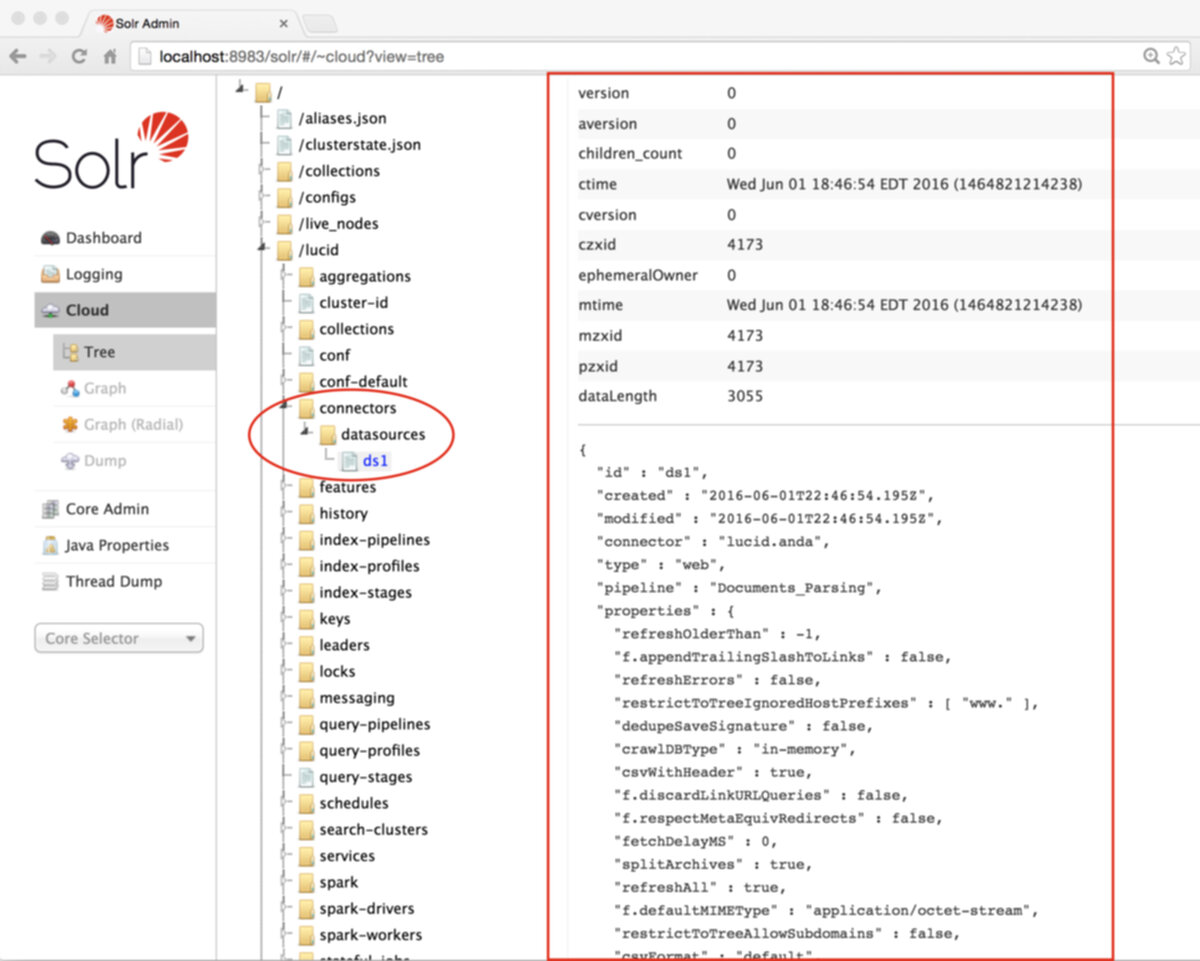Open the features folder
1200x961 pixels.
(x=347, y=487)
